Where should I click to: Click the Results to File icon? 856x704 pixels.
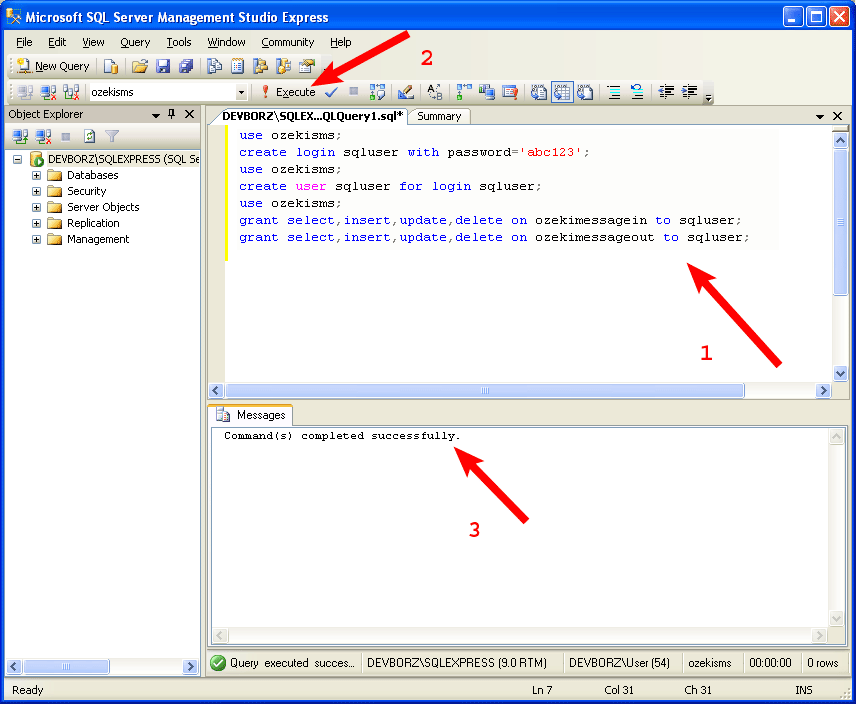point(585,92)
